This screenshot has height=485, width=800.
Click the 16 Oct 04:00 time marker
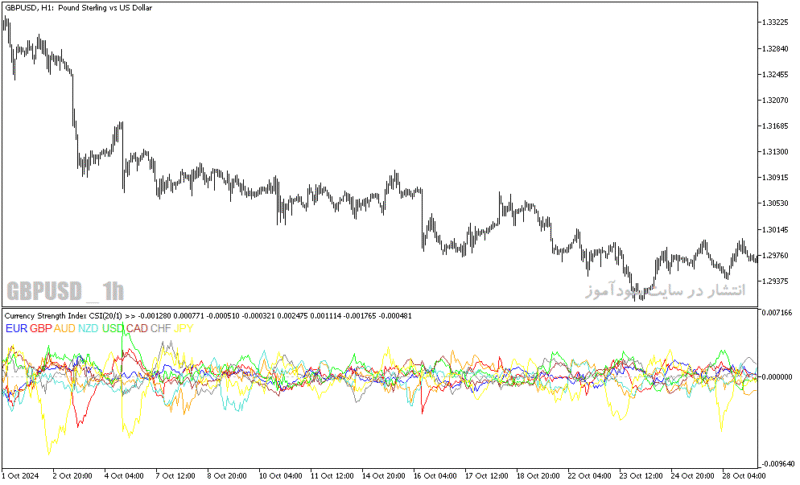pyautogui.click(x=435, y=476)
